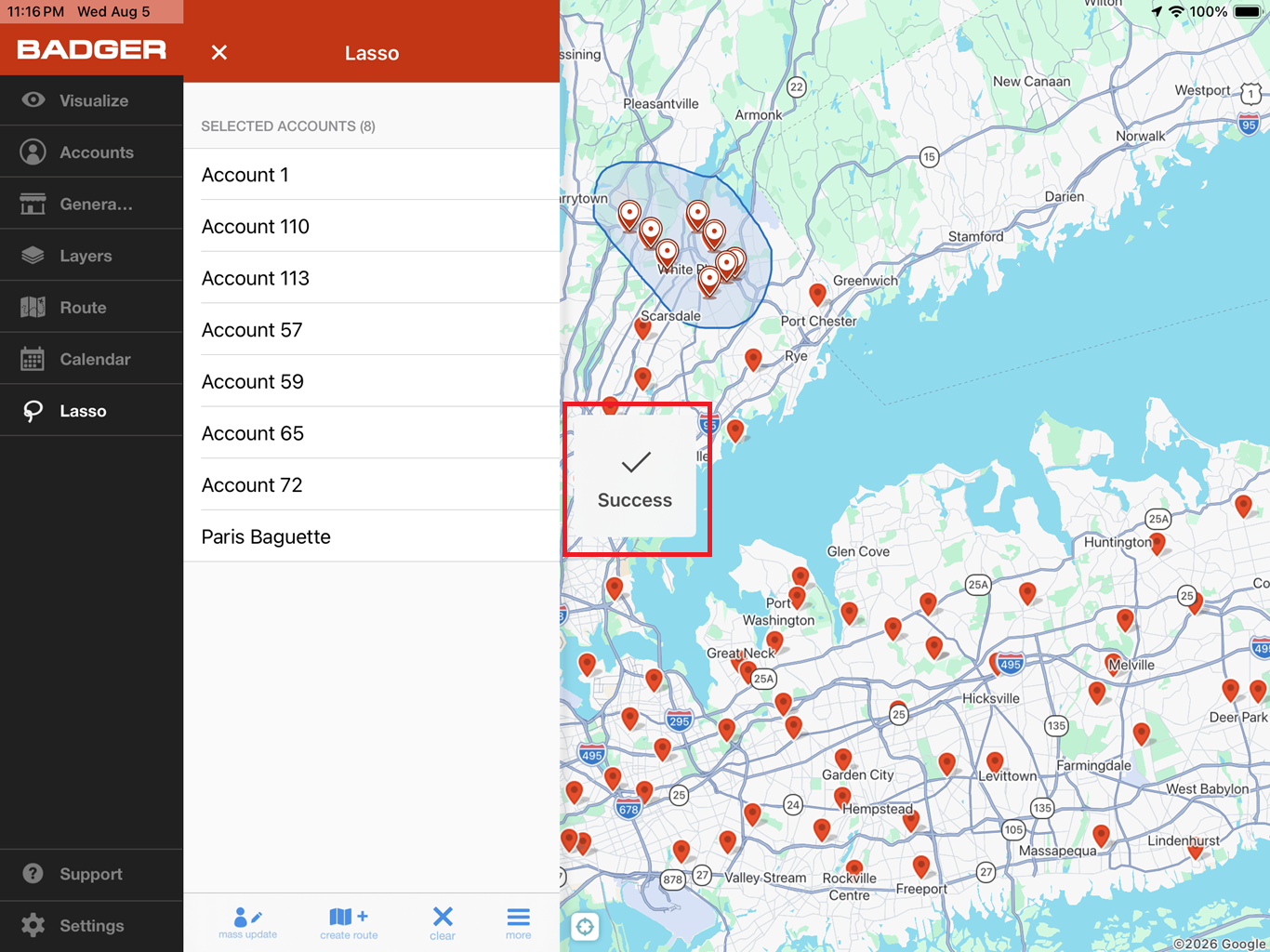Open the Generate leads sidebar item

pyautogui.click(x=91, y=204)
